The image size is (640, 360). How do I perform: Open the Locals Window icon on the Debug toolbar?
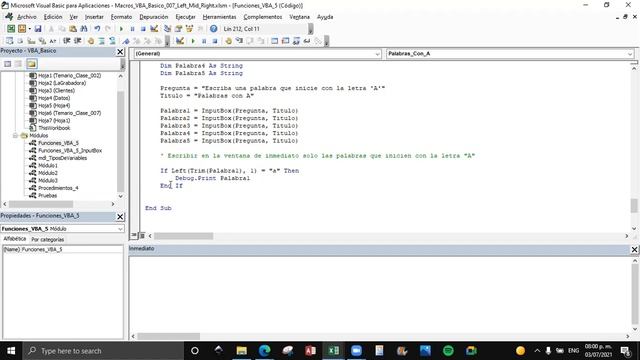274,41
